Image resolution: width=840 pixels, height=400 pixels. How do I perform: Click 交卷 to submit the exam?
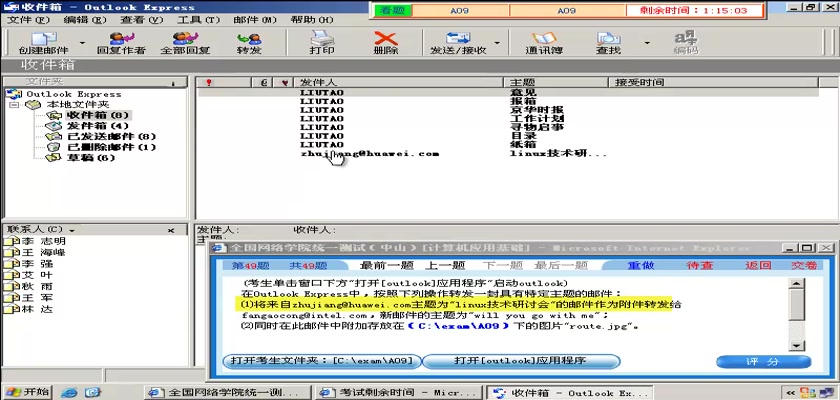click(x=804, y=266)
